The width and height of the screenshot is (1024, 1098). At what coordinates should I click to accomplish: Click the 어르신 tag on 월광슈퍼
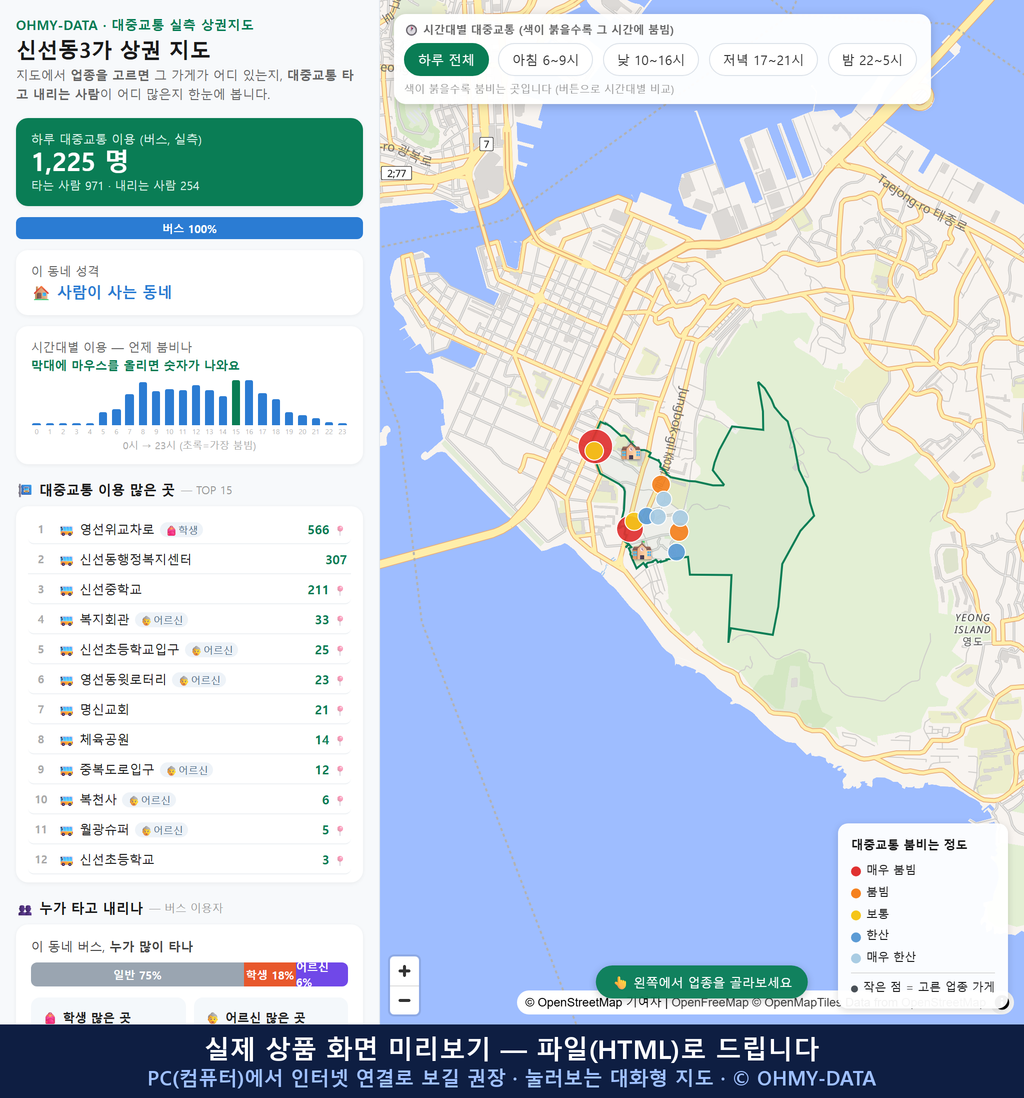162,831
